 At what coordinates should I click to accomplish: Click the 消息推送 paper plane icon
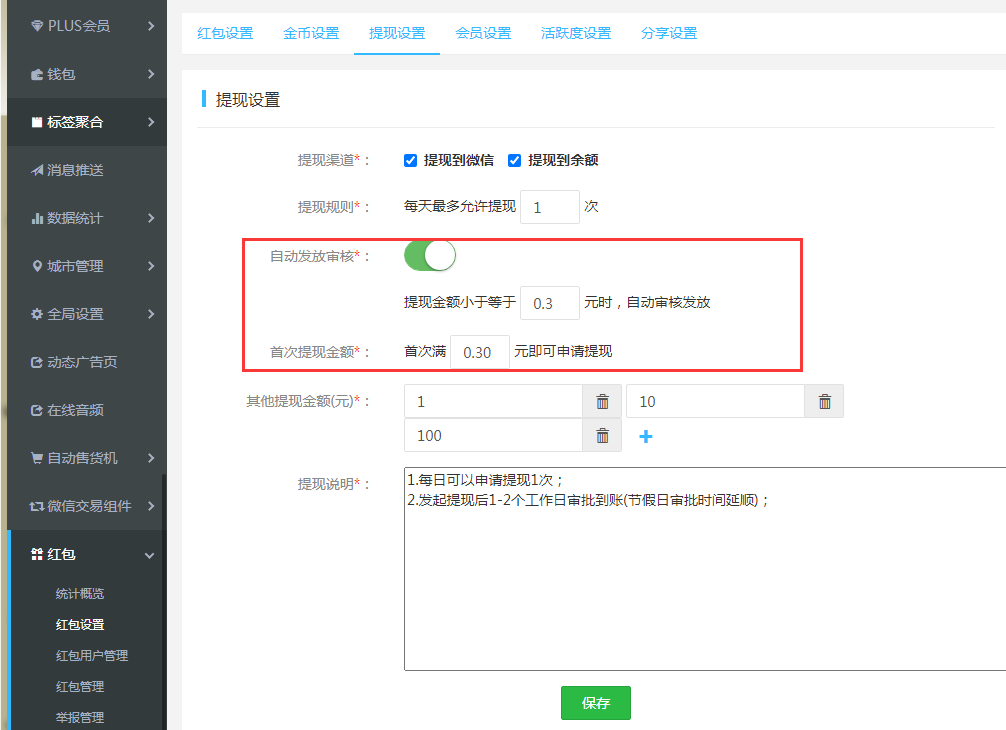[37, 170]
